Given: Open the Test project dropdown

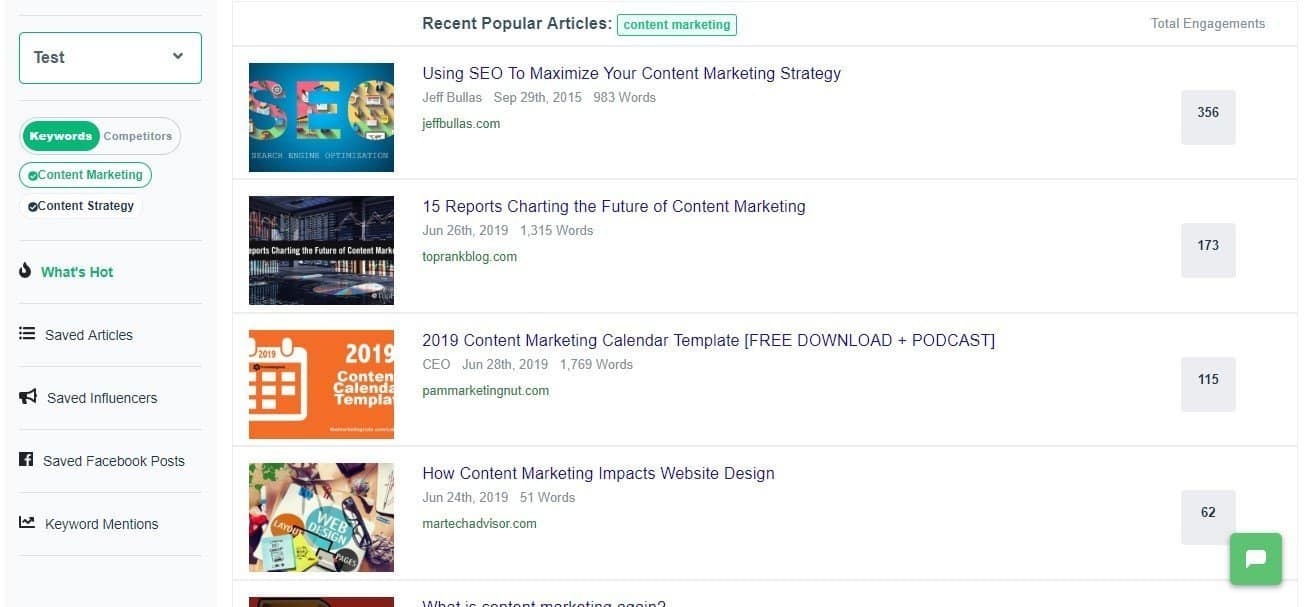Looking at the screenshot, I should (110, 57).
